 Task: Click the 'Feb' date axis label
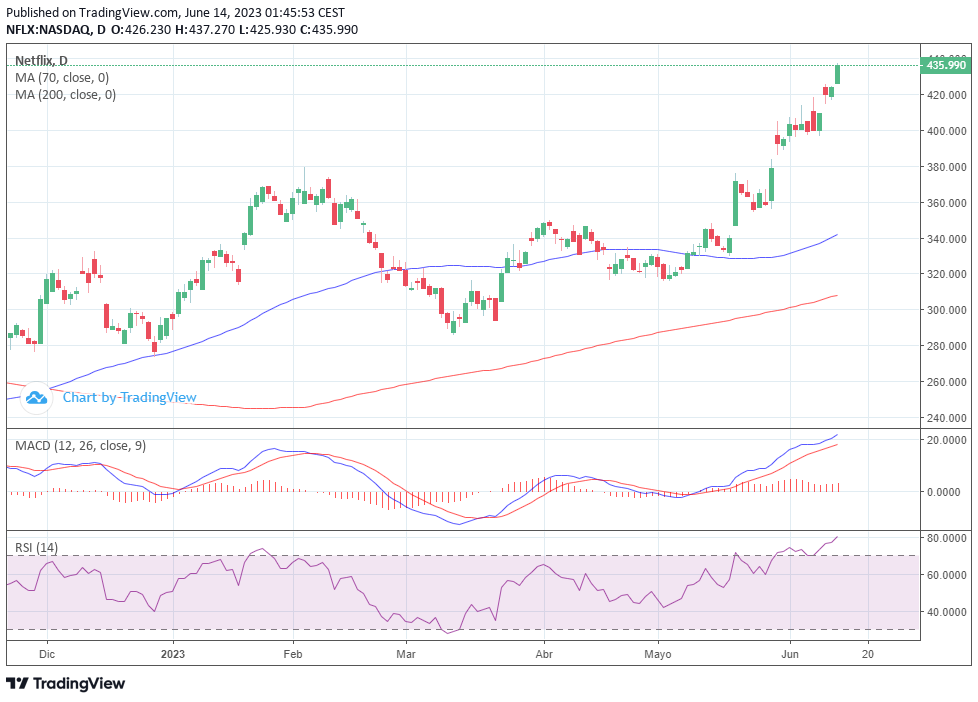point(293,654)
